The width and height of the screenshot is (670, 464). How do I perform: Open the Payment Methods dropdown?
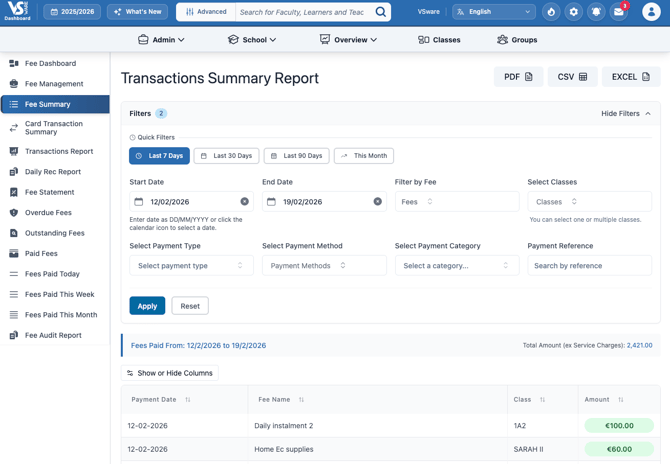pyautogui.click(x=323, y=266)
